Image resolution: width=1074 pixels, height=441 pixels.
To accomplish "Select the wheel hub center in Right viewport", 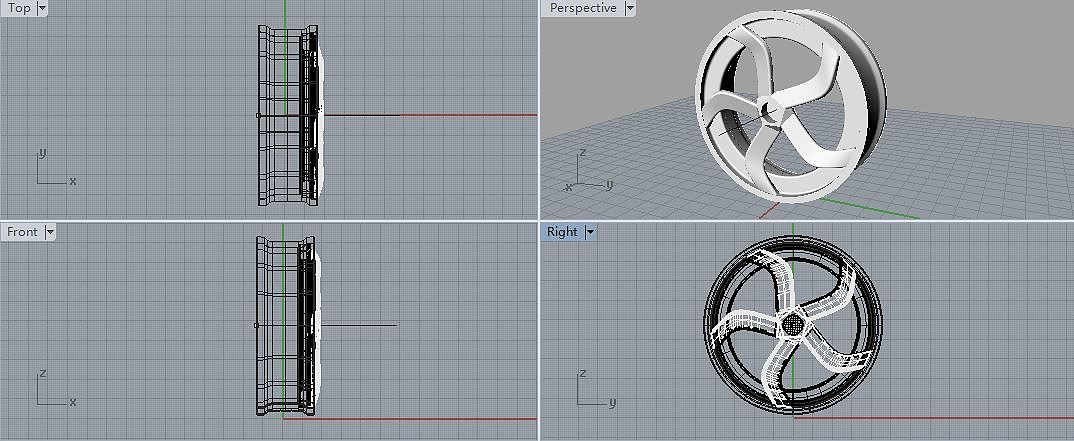I will pos(793,324).
